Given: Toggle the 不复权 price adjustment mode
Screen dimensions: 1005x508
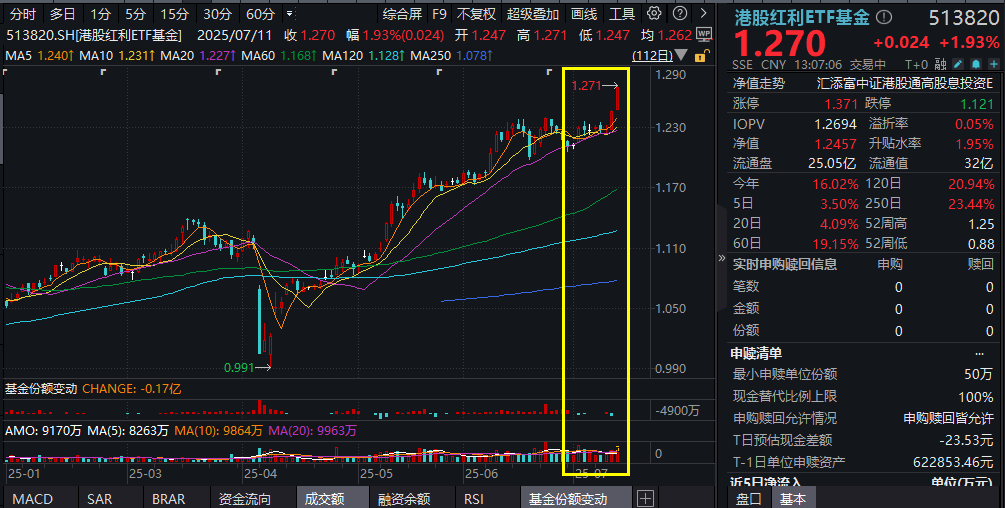Looking at the screenshot, I should [x=476, y=14].
